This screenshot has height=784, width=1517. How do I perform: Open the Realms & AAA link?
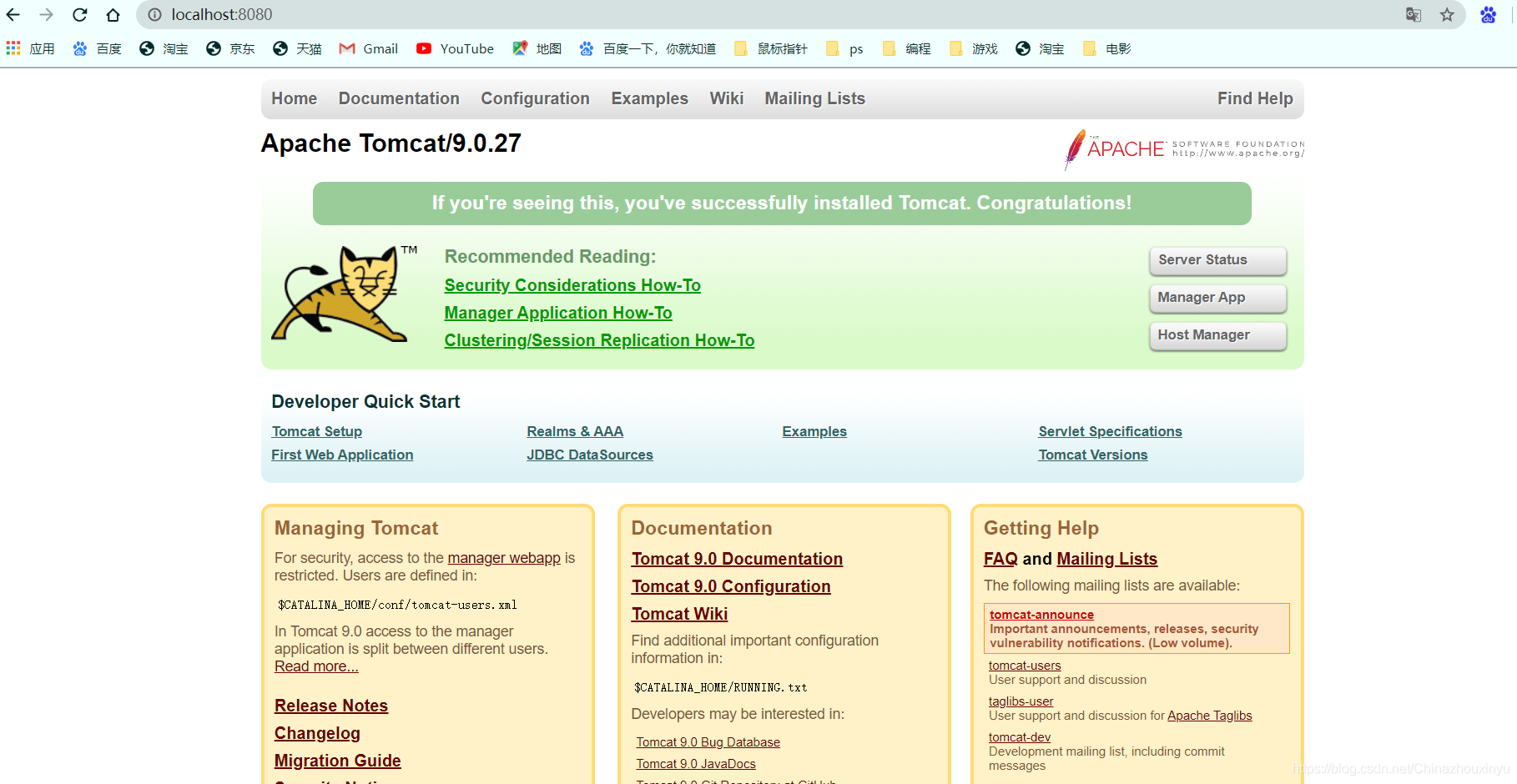(575, 431)
